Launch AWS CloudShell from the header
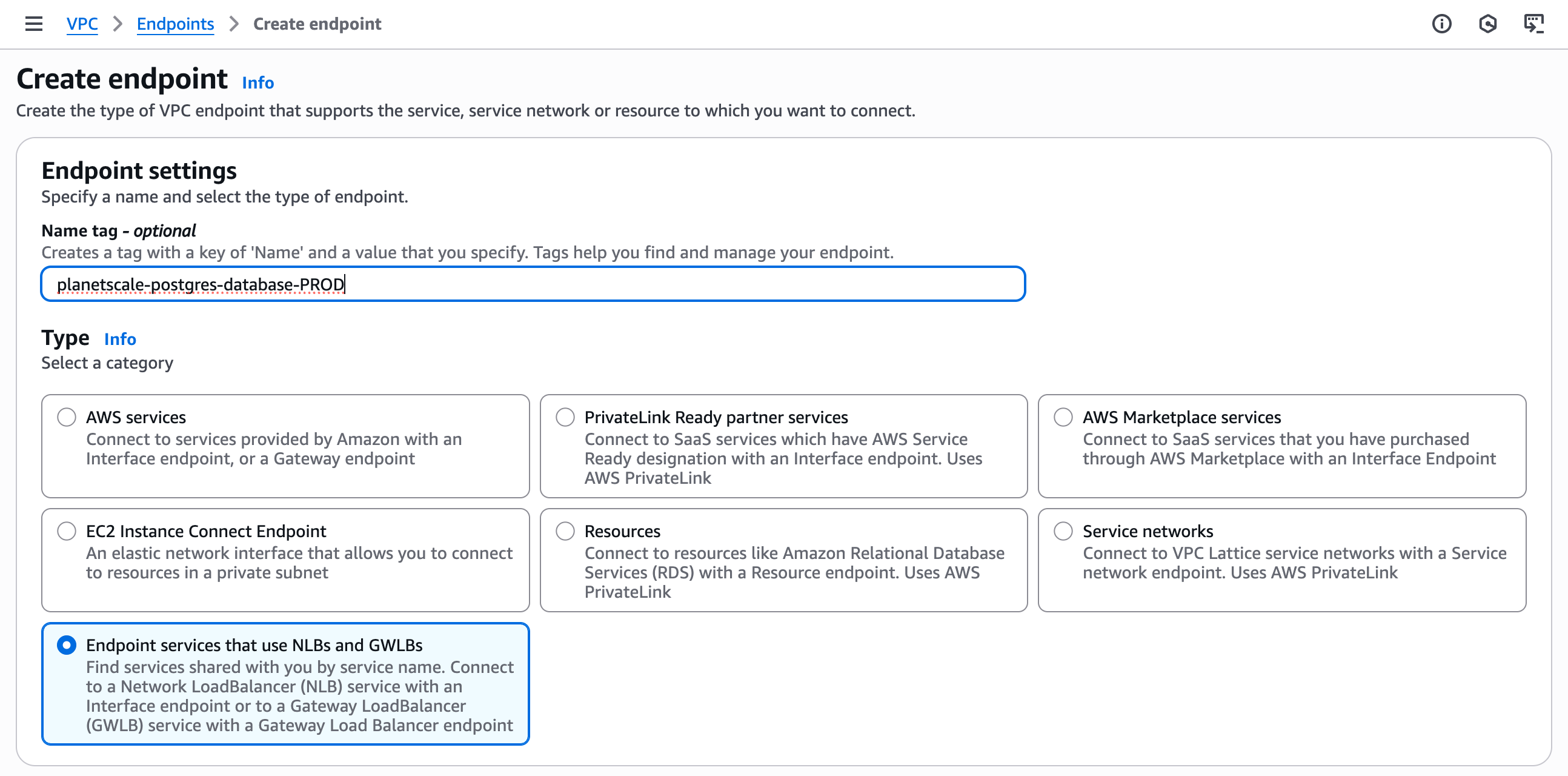 click(x=1535, y=24)
